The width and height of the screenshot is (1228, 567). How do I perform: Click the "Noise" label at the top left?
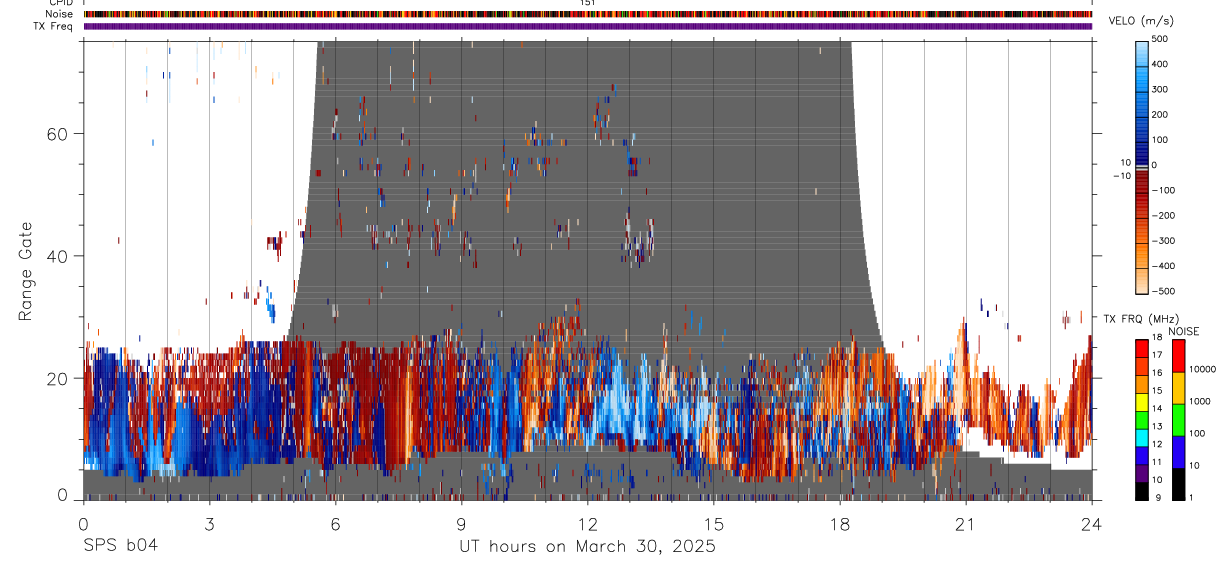pos(60,14)
